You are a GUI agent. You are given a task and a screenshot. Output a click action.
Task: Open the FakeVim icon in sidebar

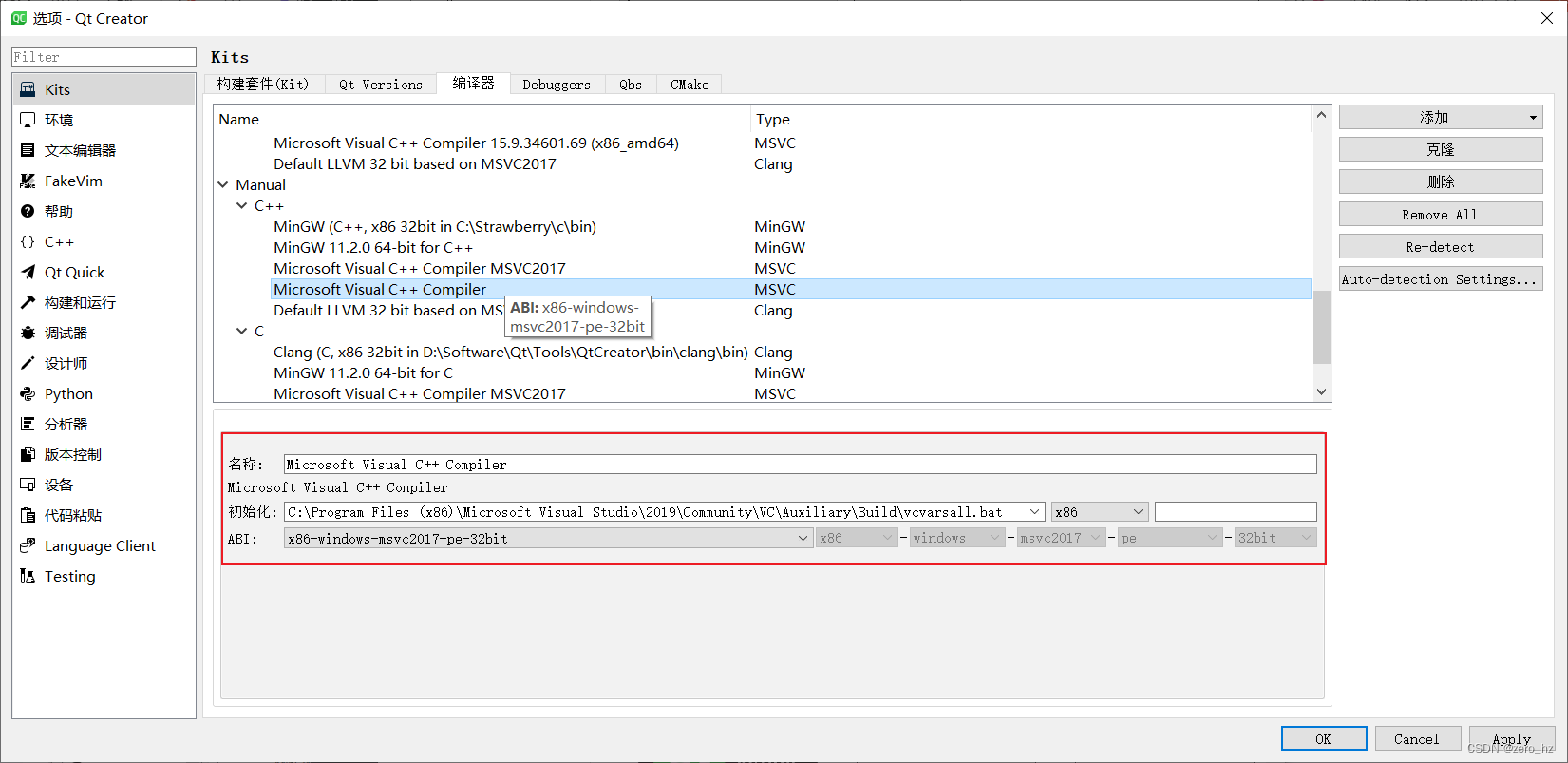[x=28, y=181]
